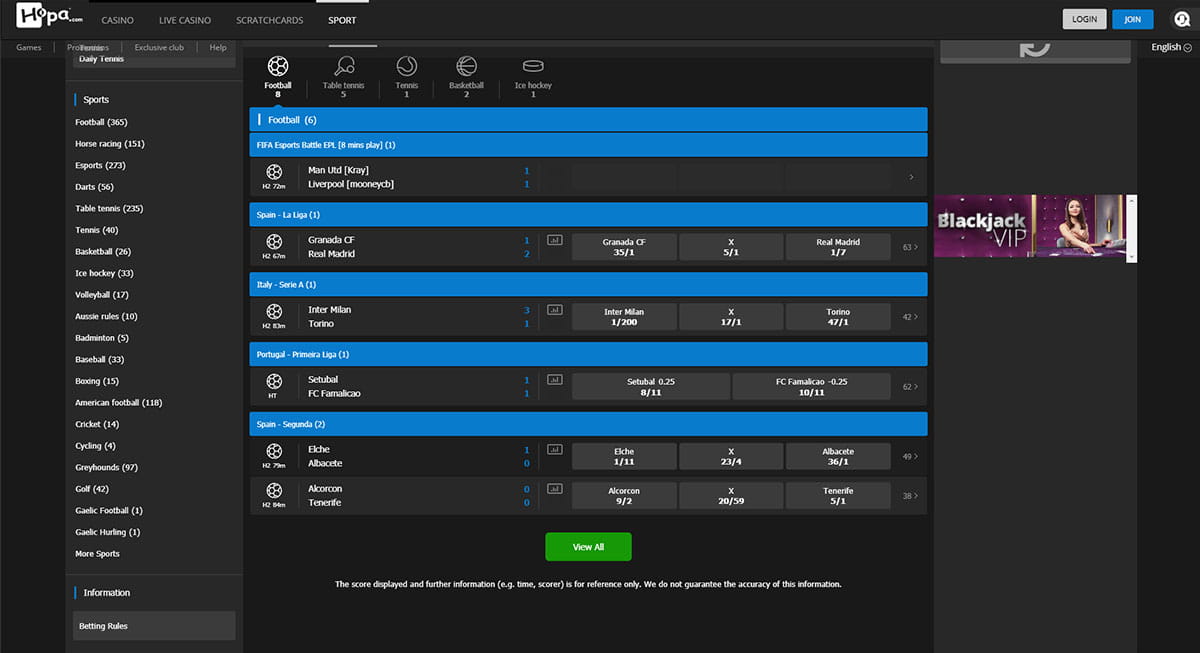Bet on Granada CF at 35/1
The height and width of the screenshot is (653, 1200).
(624, 247)
